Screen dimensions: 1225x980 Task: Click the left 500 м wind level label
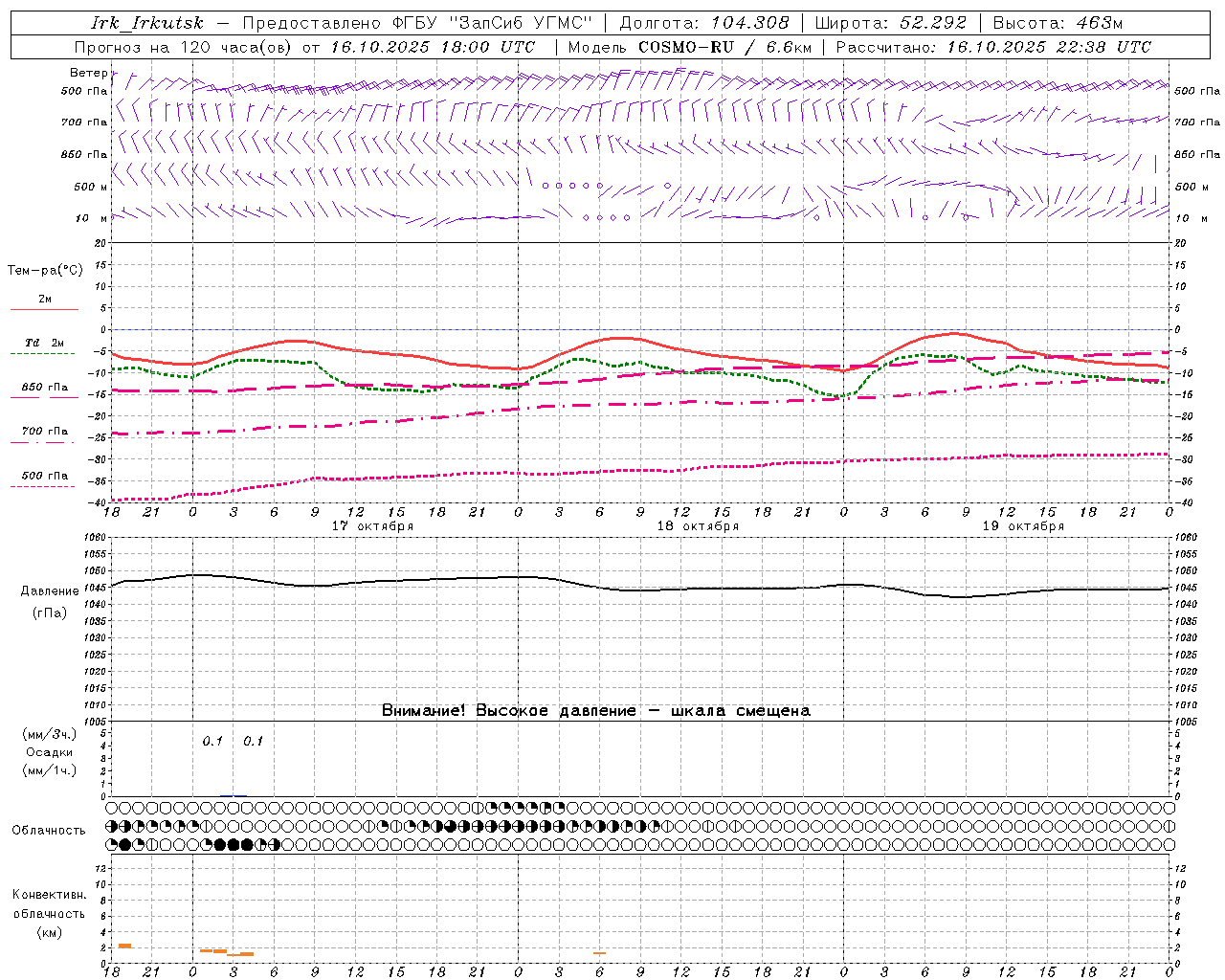tap(90, 187)
